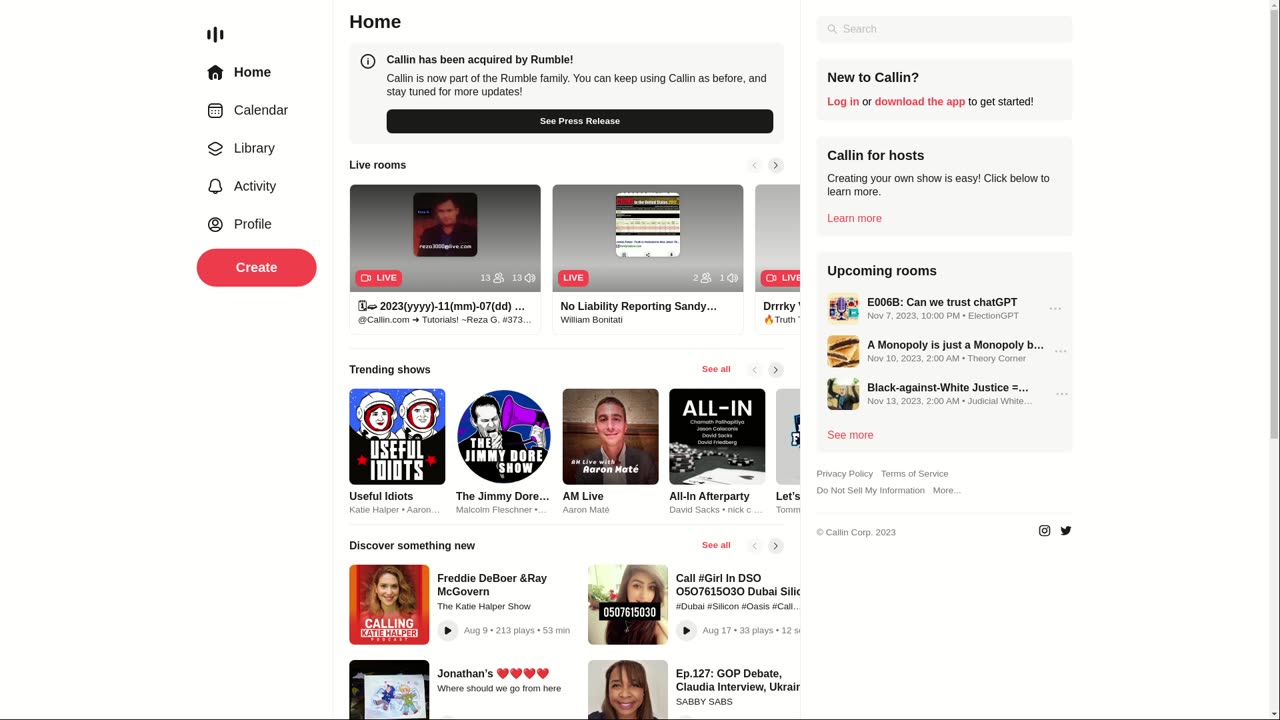
Task: Open the Calendar navigation item
Action: click(248, 110)
